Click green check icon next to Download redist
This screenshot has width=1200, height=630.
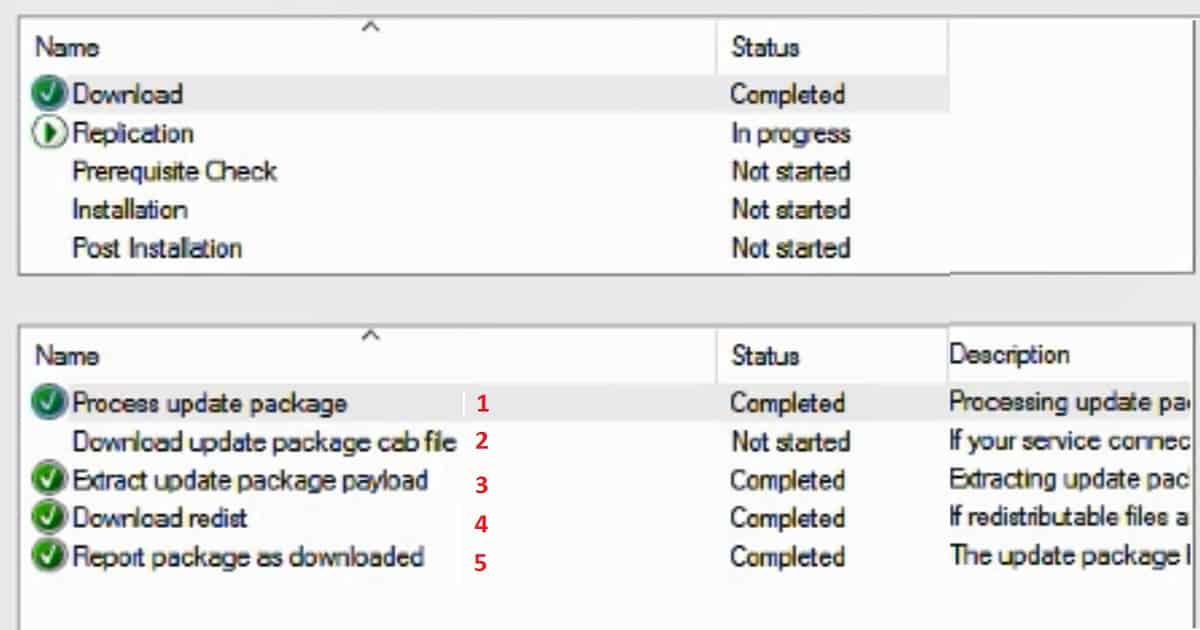coord(49,518)
